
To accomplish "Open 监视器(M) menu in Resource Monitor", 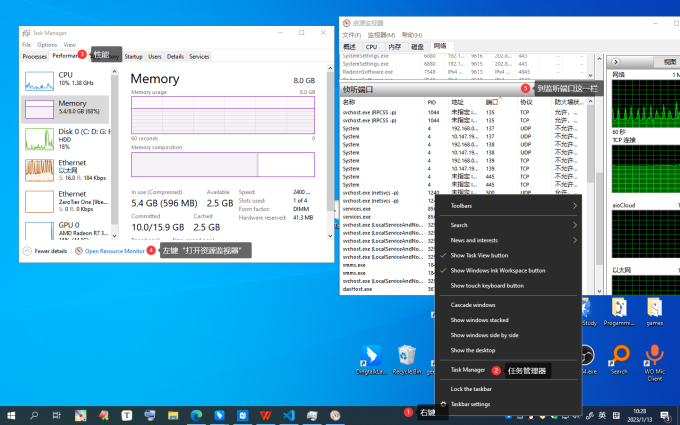I will tap(381, 35).
